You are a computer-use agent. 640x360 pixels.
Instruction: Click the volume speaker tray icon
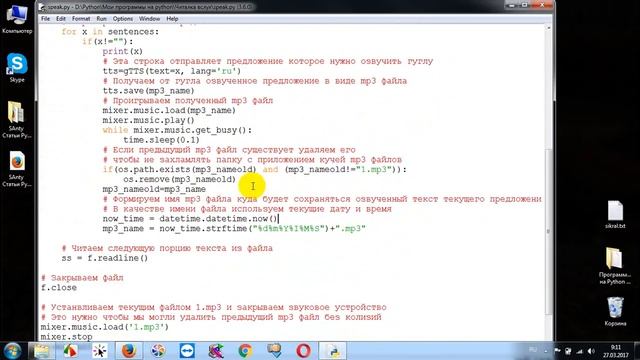click(x=591, y=351)
